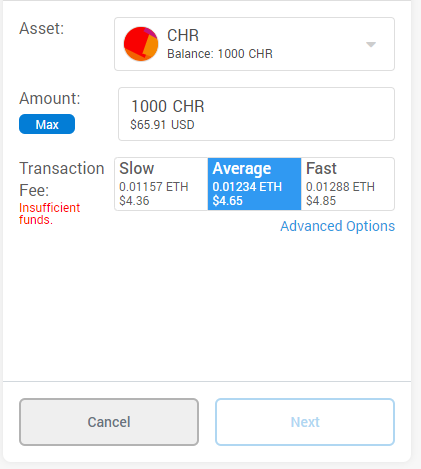The height and width of the screenshot is (469, 421).
Task: Click the Asset: field label
Action: 41,28
